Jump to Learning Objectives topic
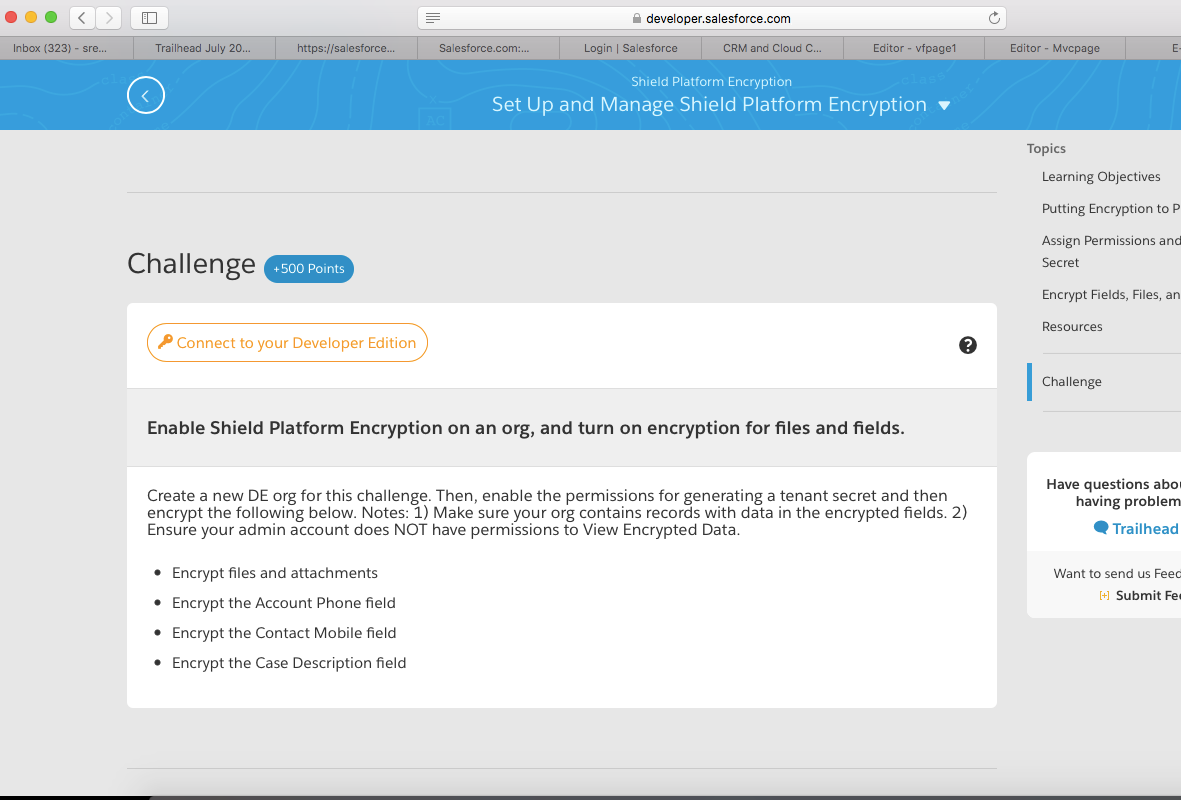The width and height of the screenshot is (1181, 800). (x=1100, y=176)
